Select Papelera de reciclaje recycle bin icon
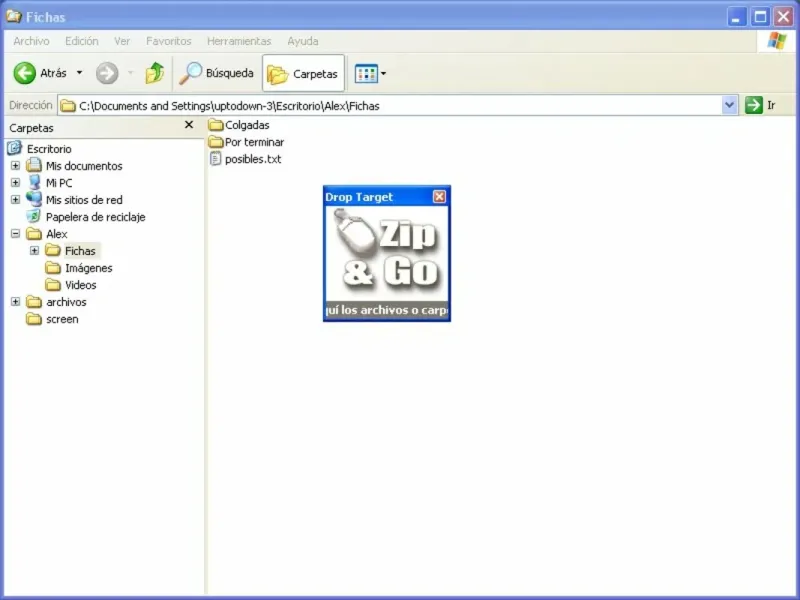Screen dimensions: 800x600 point(34,216)
